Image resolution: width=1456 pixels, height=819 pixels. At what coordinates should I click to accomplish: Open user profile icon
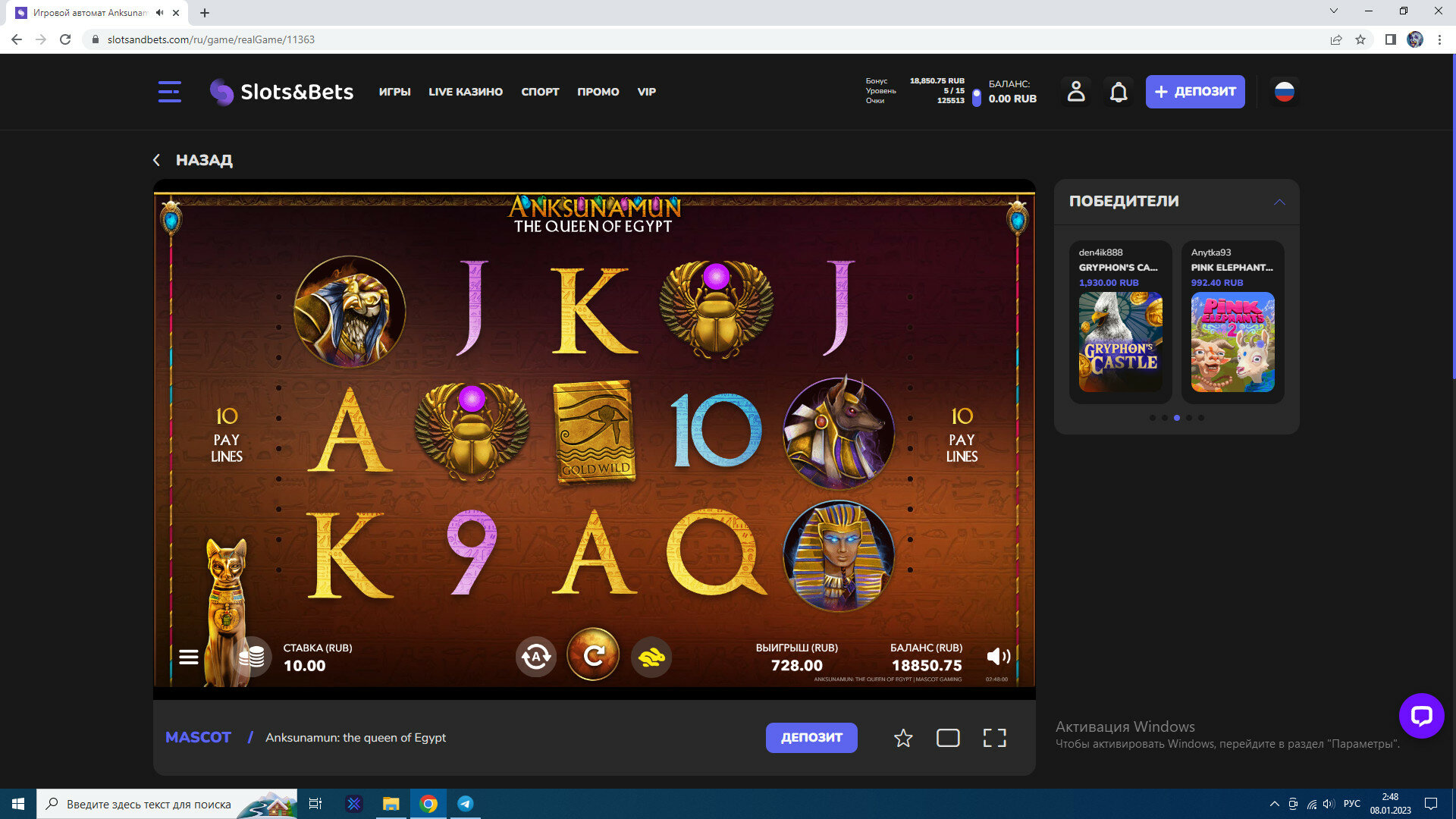pyautogui.click(x=1076, y=92)
